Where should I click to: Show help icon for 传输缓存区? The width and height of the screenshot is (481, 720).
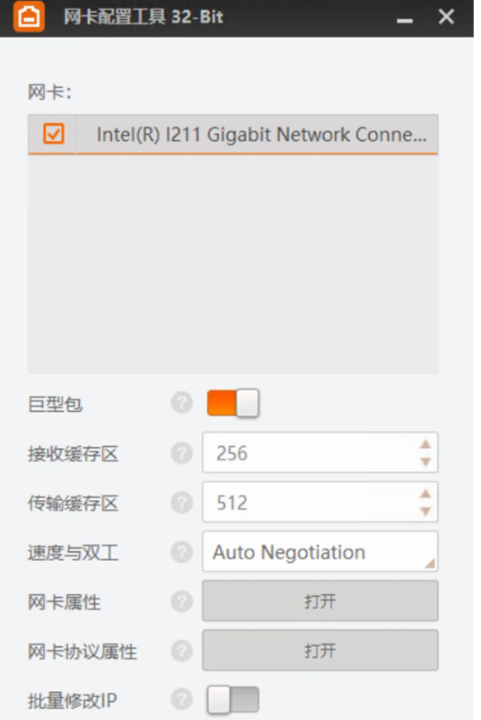(x=182, y=502)
